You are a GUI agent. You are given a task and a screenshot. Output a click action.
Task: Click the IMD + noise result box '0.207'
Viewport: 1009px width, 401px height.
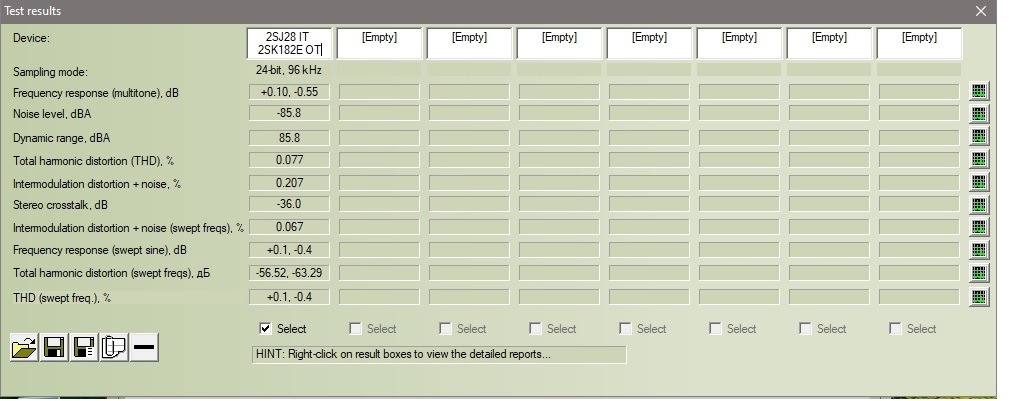click(290, 183)
